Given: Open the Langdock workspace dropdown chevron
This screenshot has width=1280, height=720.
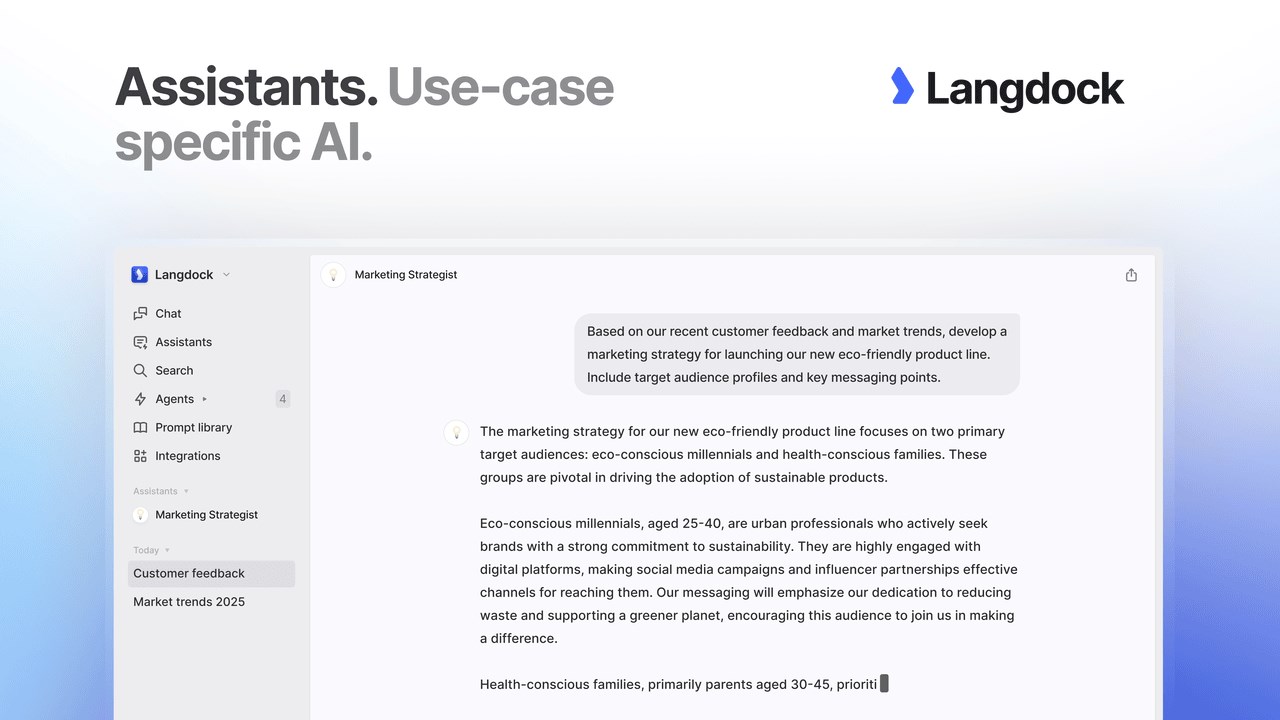Looking at the screenshot, I should pos(226,275).
